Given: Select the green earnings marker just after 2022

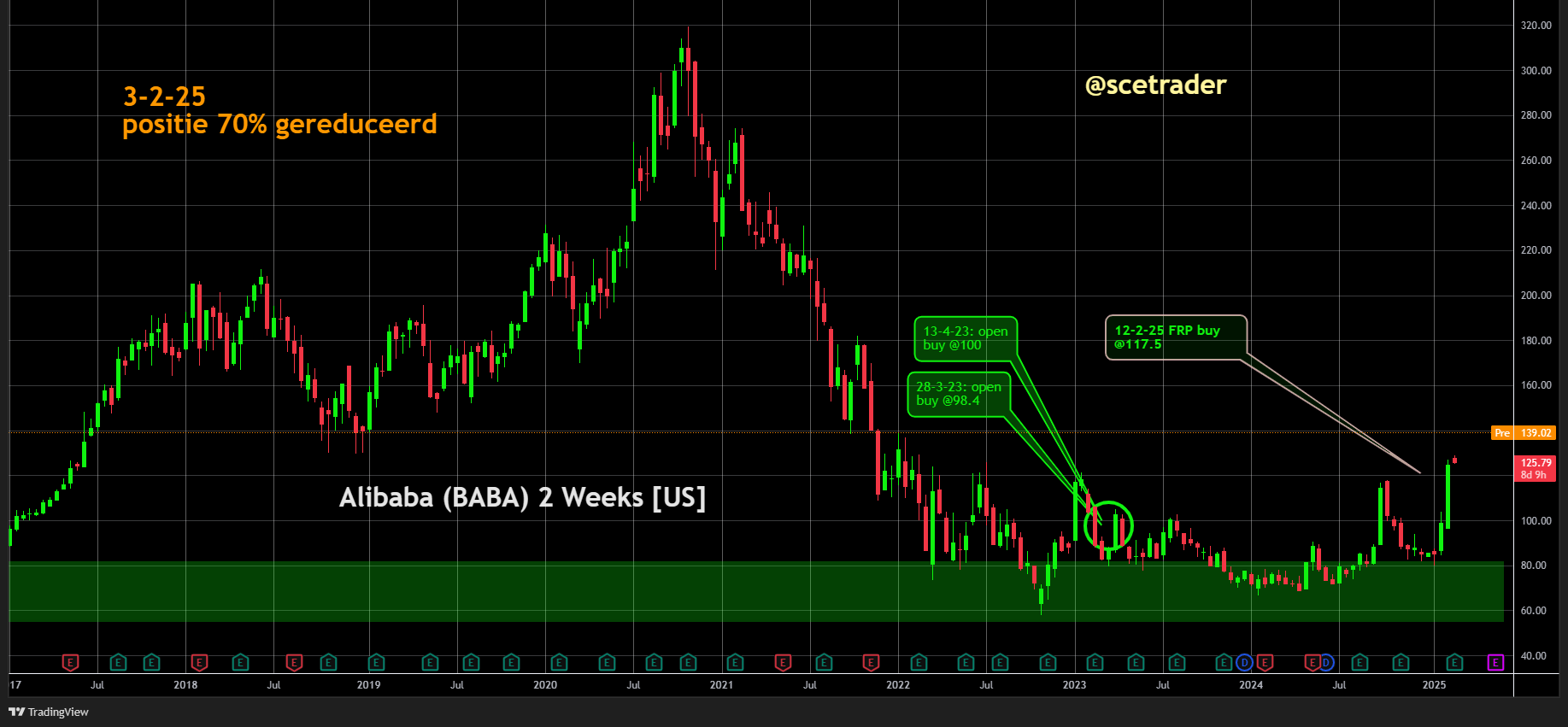Looking at the screenshot, I should pos(919,662).
